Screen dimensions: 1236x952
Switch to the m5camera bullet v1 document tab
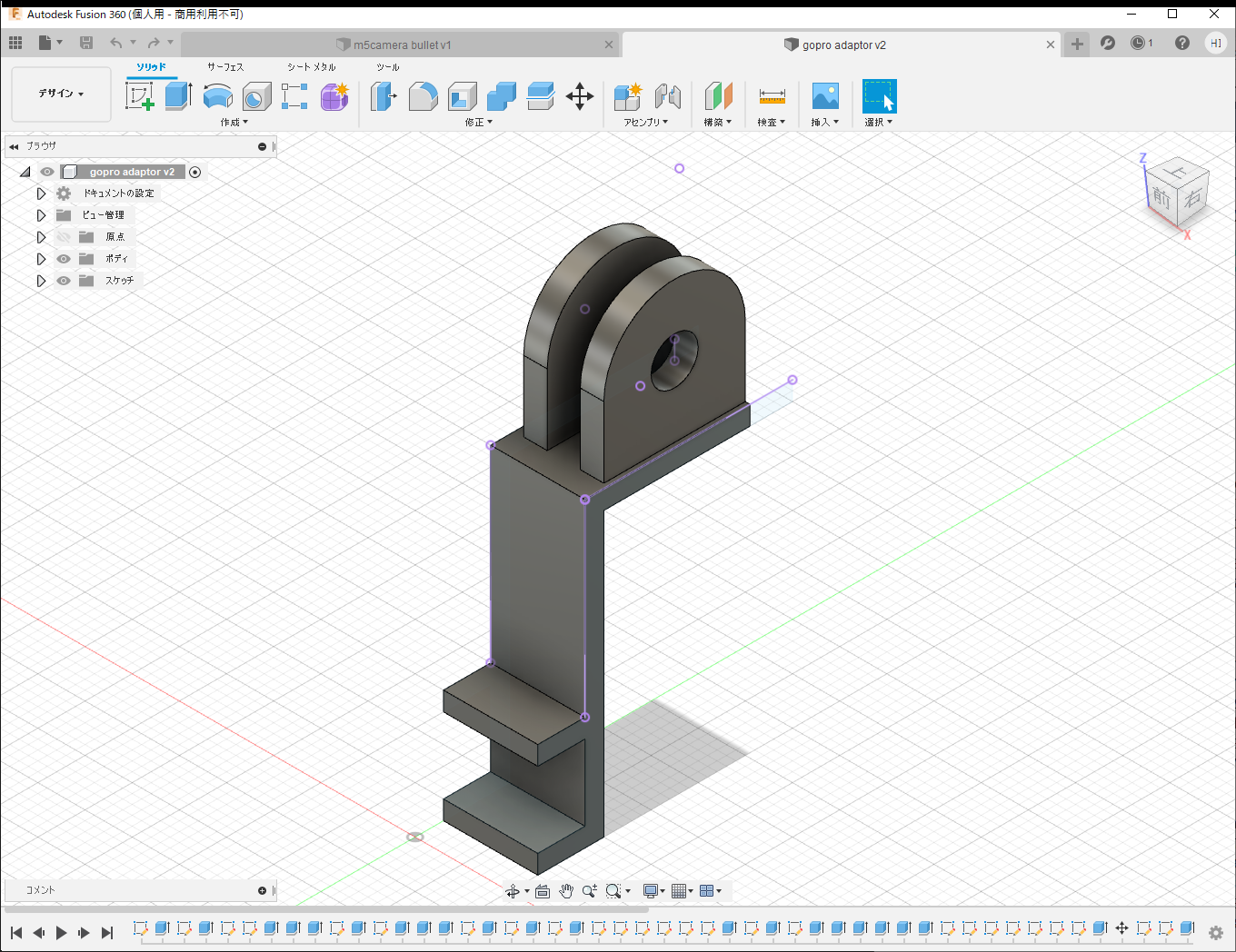point(401,45)
